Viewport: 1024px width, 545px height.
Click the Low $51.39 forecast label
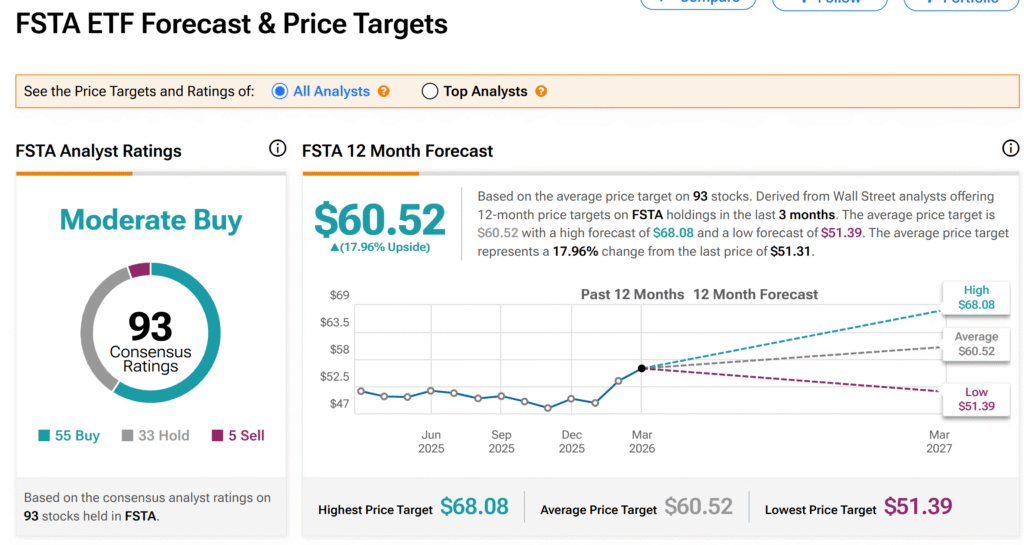976,399
